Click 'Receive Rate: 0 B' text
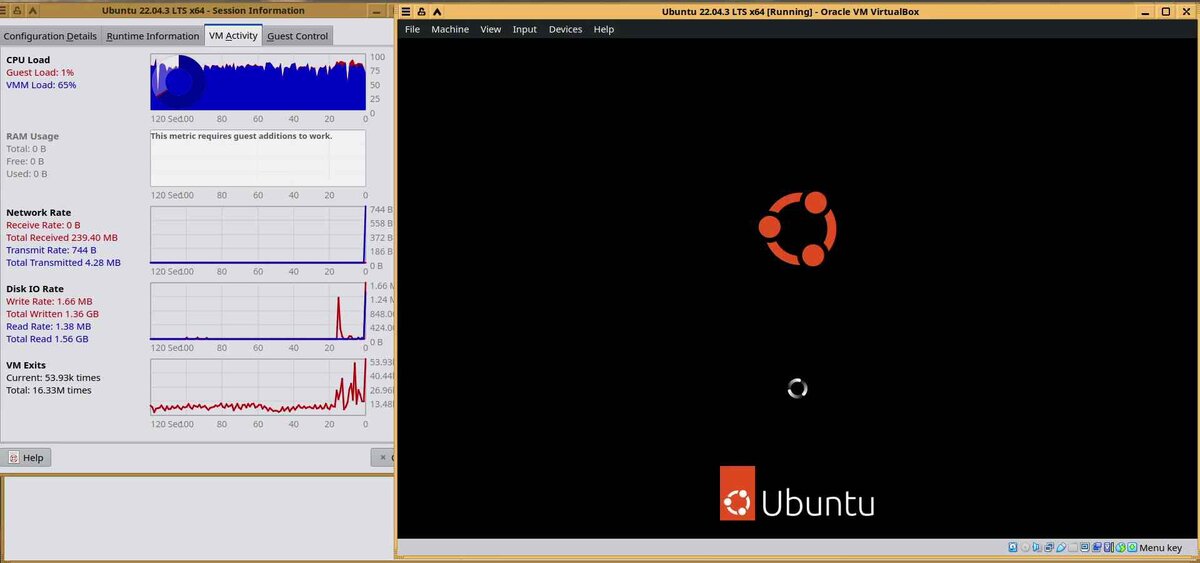This screenshot has height=563, width=1200. tap(43, 225)
